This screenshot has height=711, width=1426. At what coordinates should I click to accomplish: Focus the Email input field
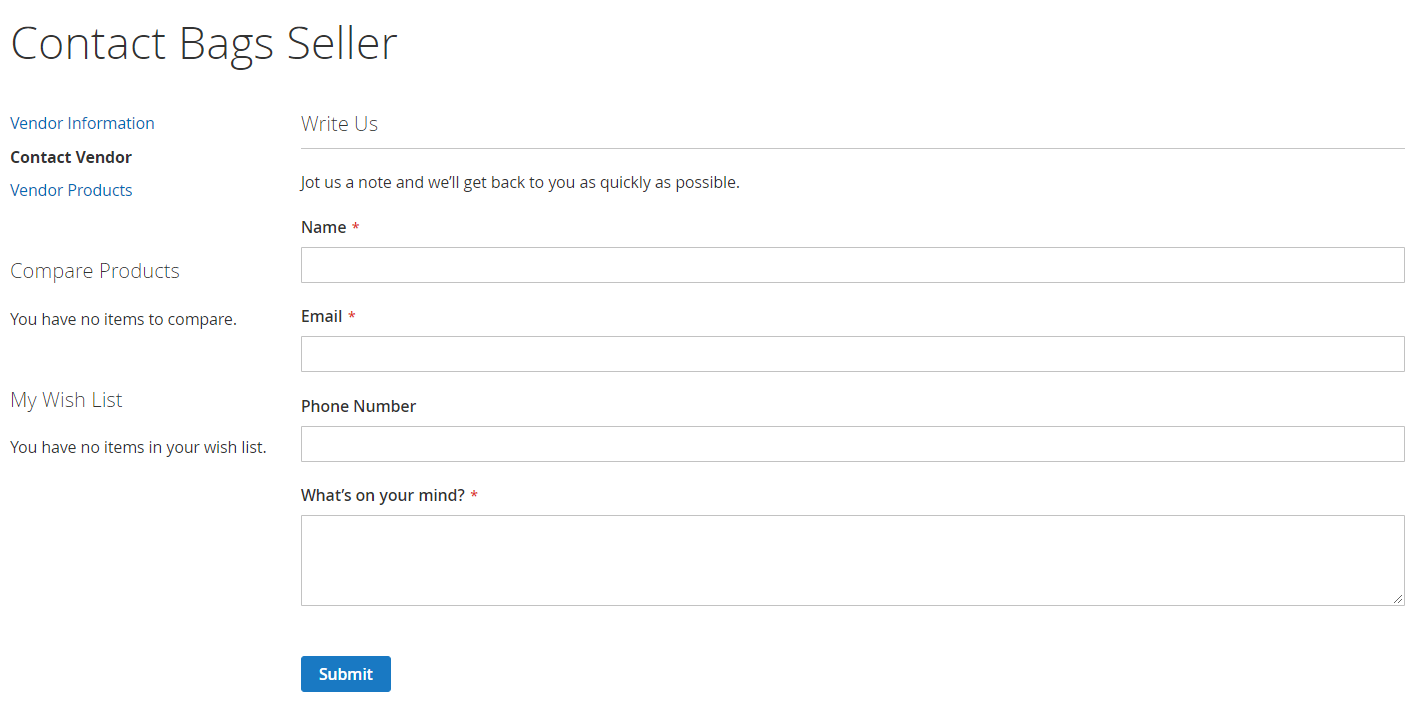tap(852, 354)
